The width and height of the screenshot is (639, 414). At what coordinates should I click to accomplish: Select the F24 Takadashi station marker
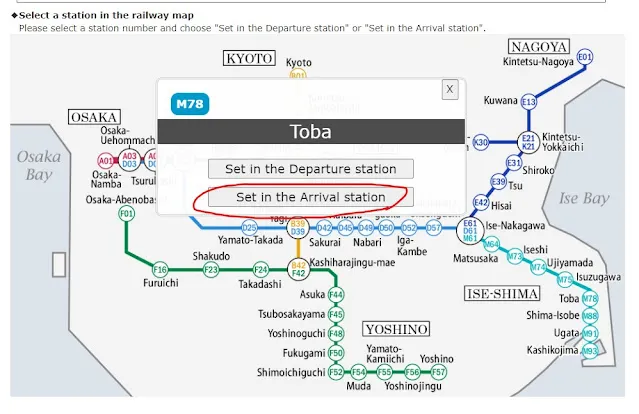click(261, 270)
